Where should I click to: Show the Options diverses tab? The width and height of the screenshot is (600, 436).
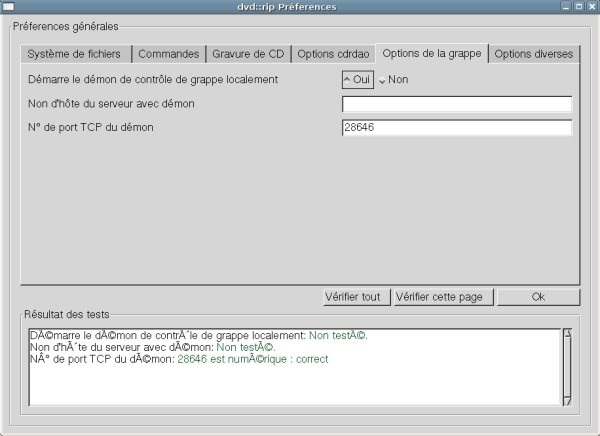pyautogui.click(x=534, y=54)
